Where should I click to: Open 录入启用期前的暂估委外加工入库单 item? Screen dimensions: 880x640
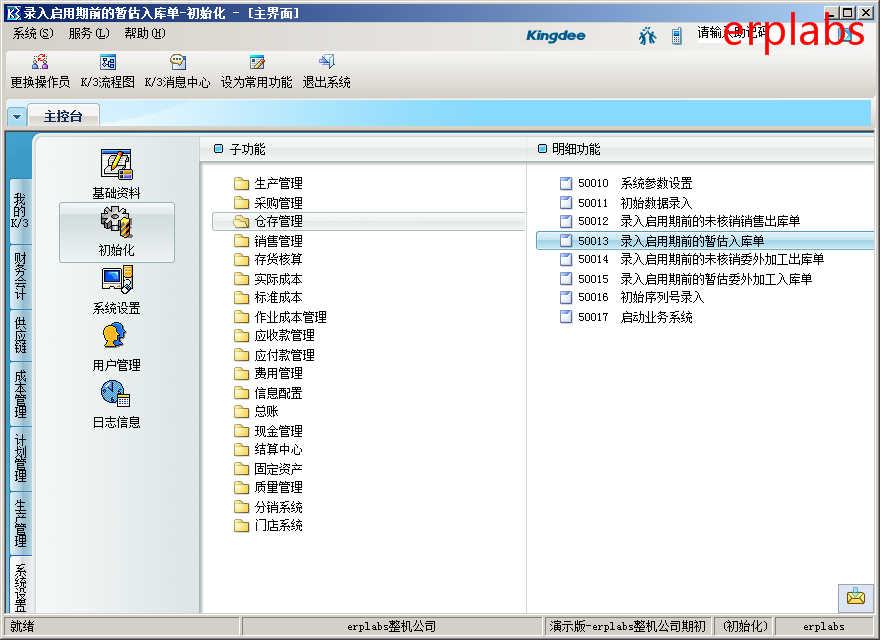[x=716, y=279]
